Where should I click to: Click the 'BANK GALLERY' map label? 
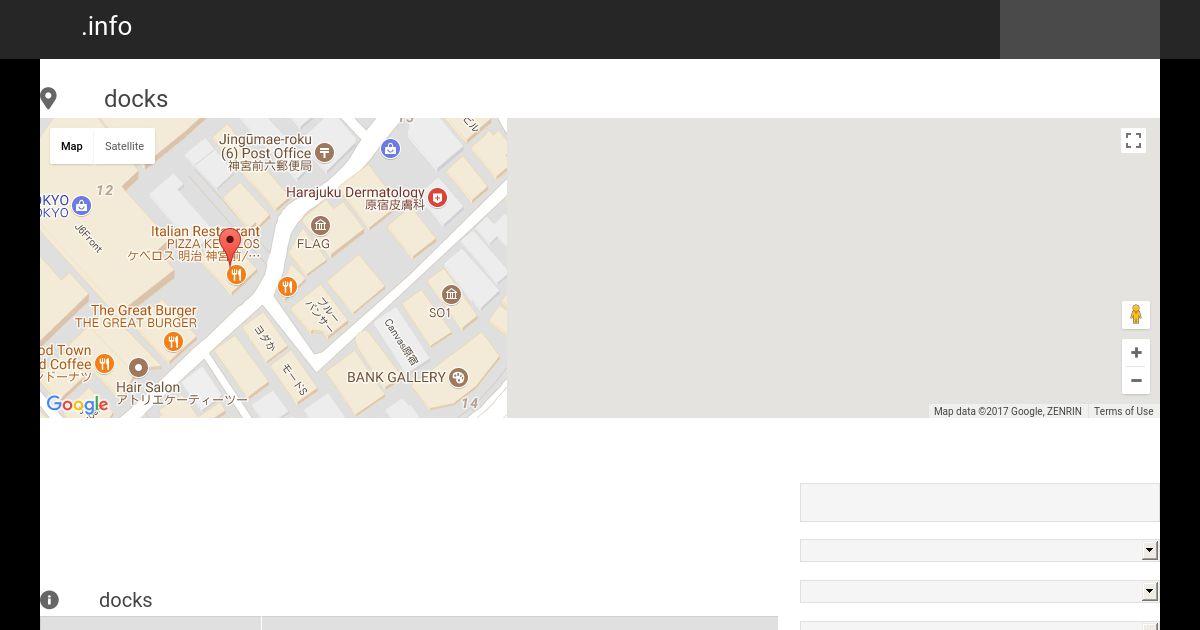click(396, 377)
